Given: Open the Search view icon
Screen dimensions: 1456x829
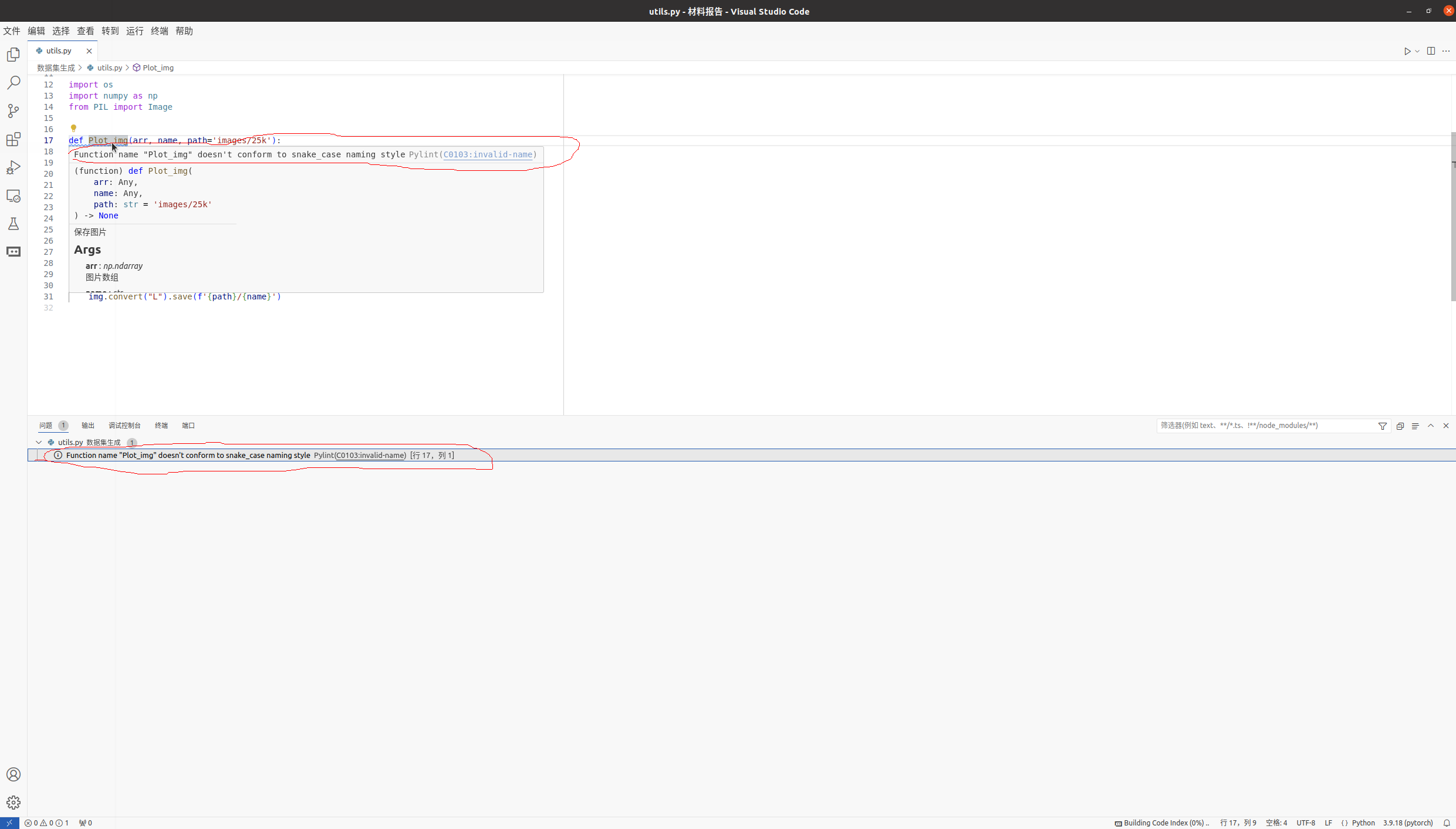Looking at the screenshot, I should [x=13, y=83].
